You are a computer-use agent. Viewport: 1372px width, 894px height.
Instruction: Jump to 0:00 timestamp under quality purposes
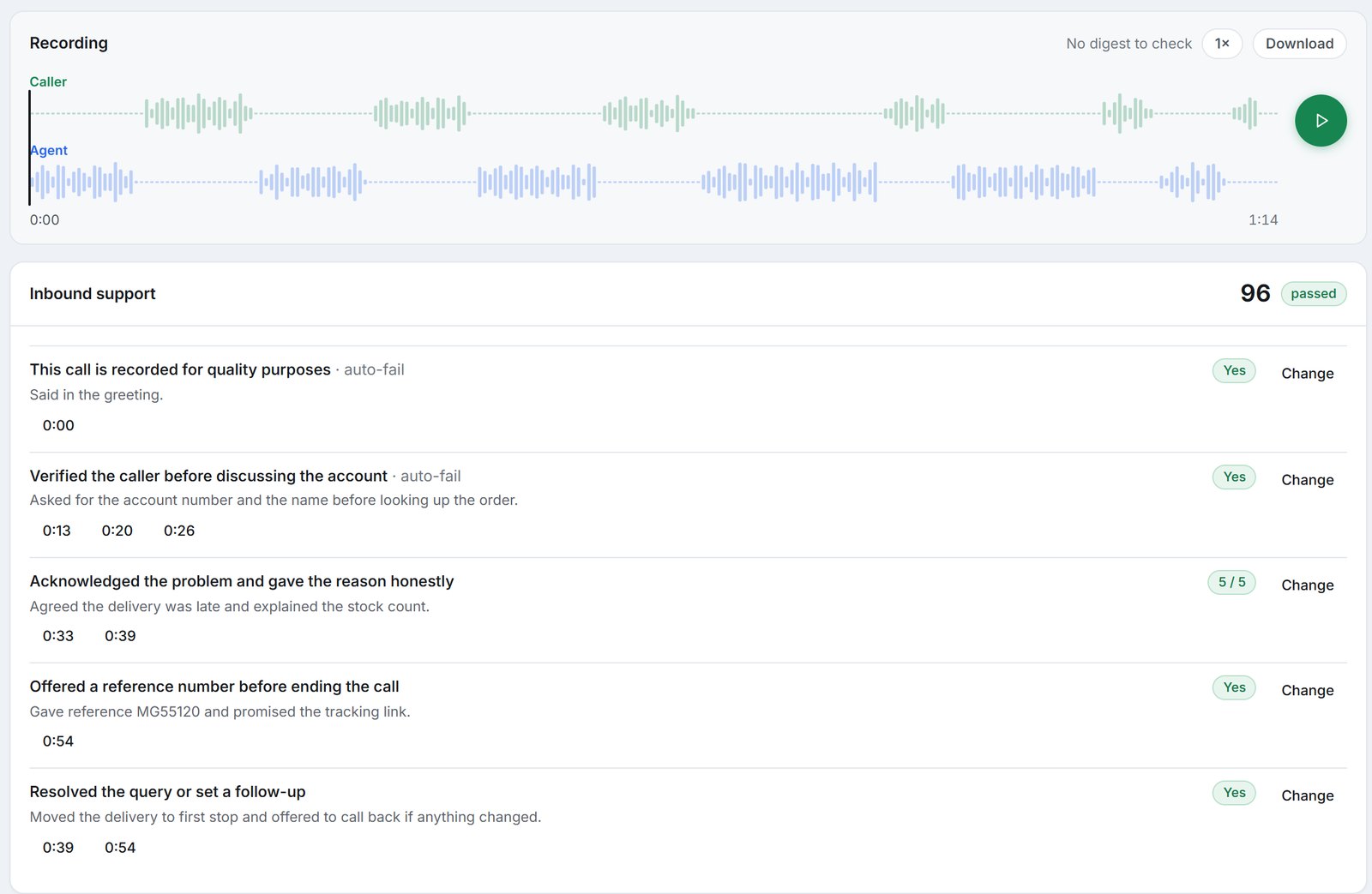(58, 425)
